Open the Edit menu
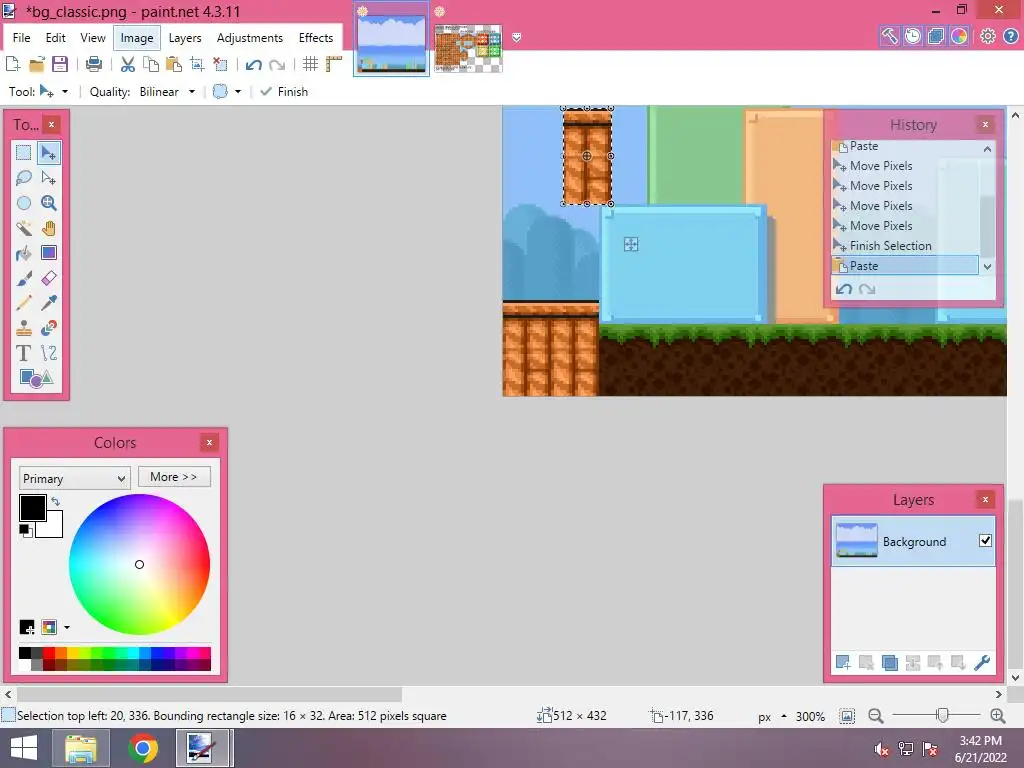 [x=56, y=38]
